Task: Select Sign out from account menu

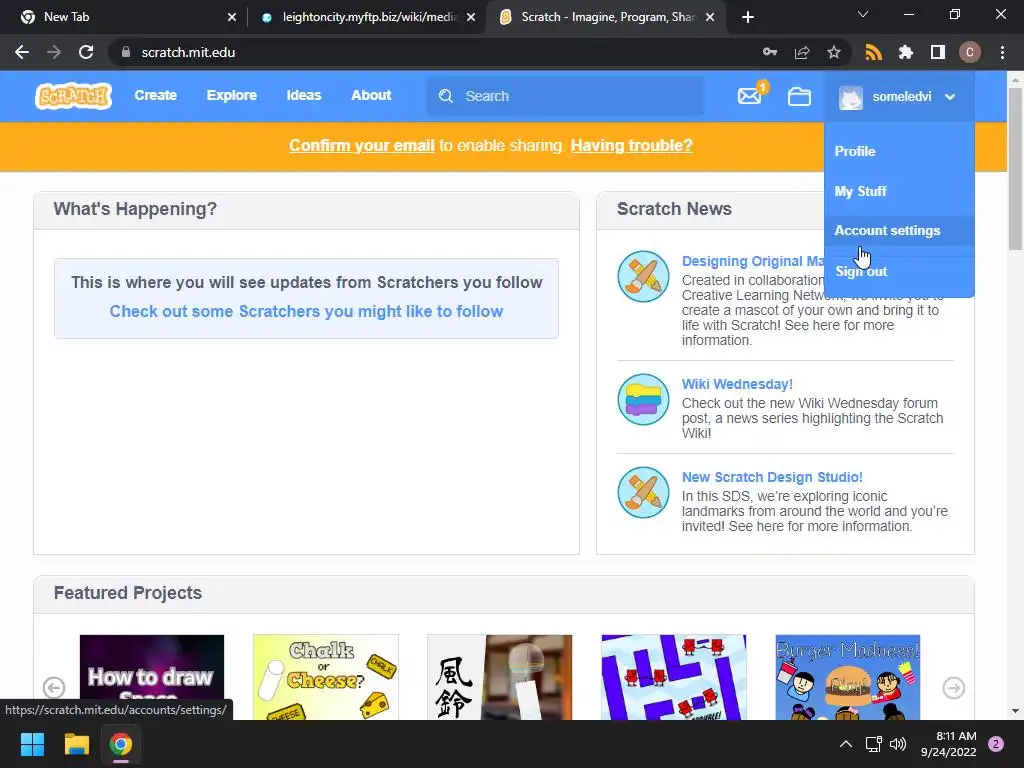Action: pos(861,272)
